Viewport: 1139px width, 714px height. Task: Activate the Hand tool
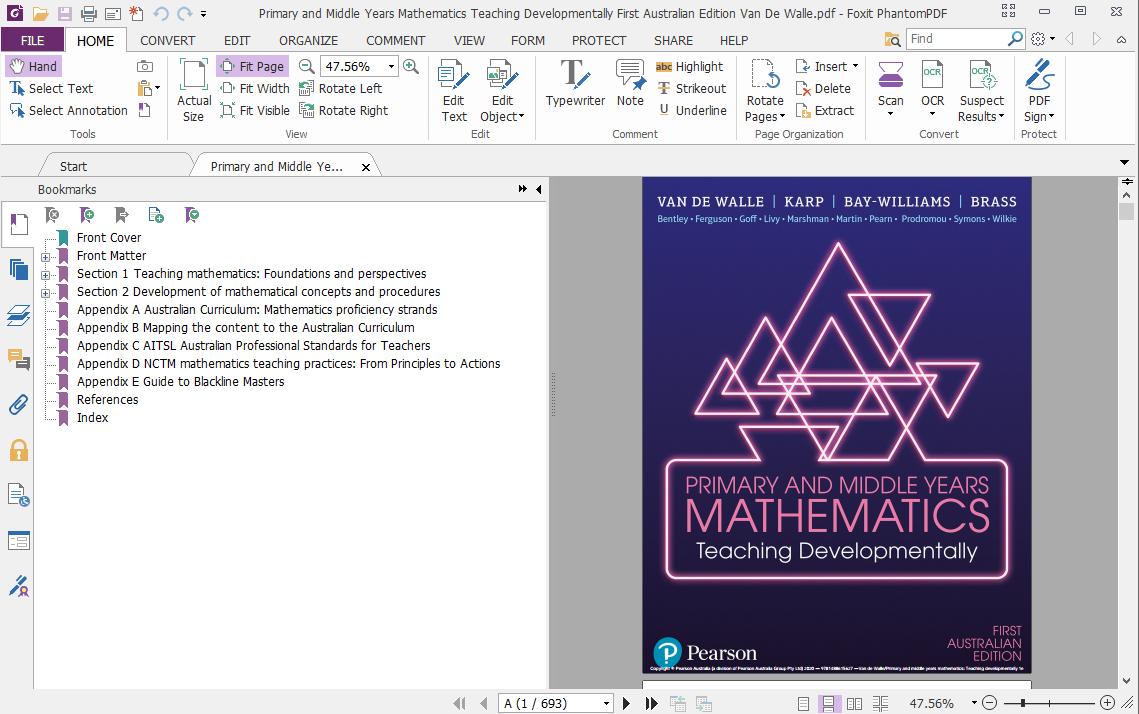(x=33, y=66)
